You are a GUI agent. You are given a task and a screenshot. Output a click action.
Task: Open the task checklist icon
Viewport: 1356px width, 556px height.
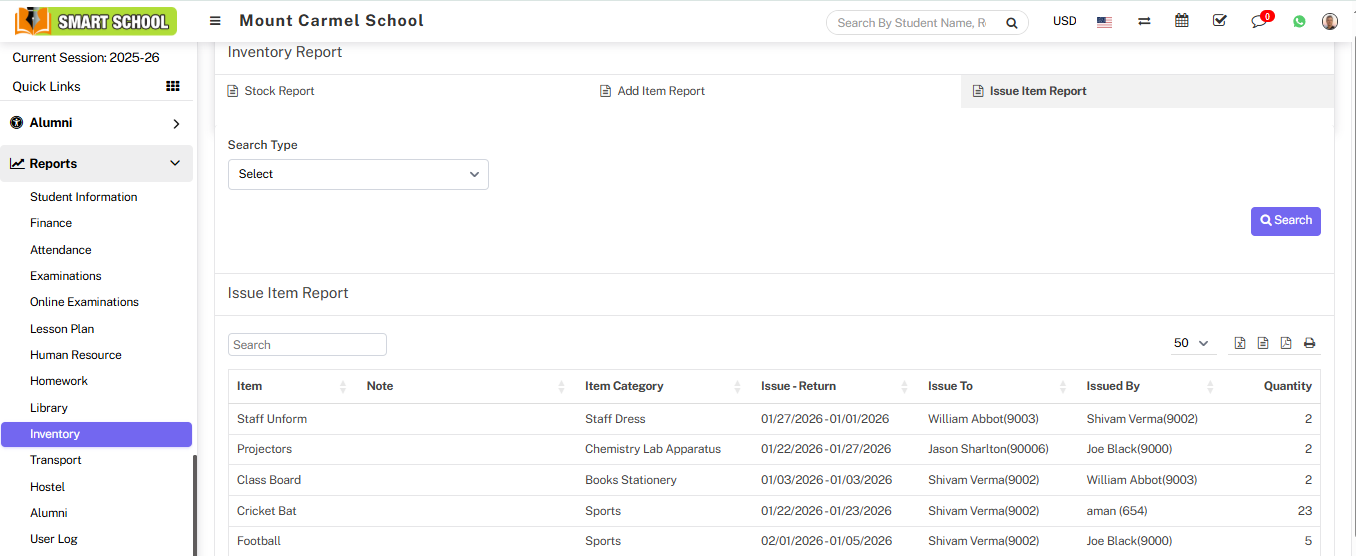pos(1220,21)
